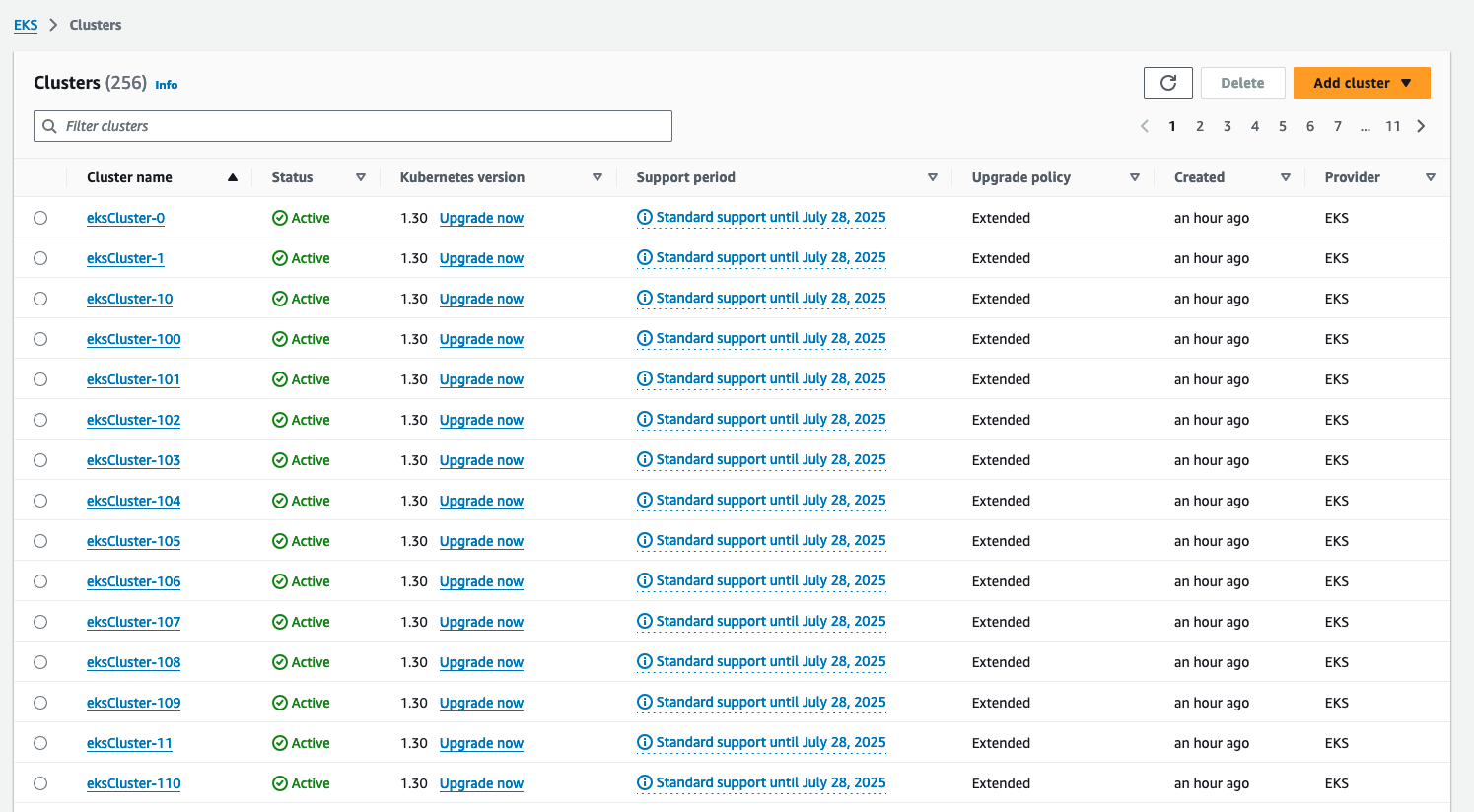Open the Add cluster dropdown
1474x812 pixels.
click(x=1362, y=83)
